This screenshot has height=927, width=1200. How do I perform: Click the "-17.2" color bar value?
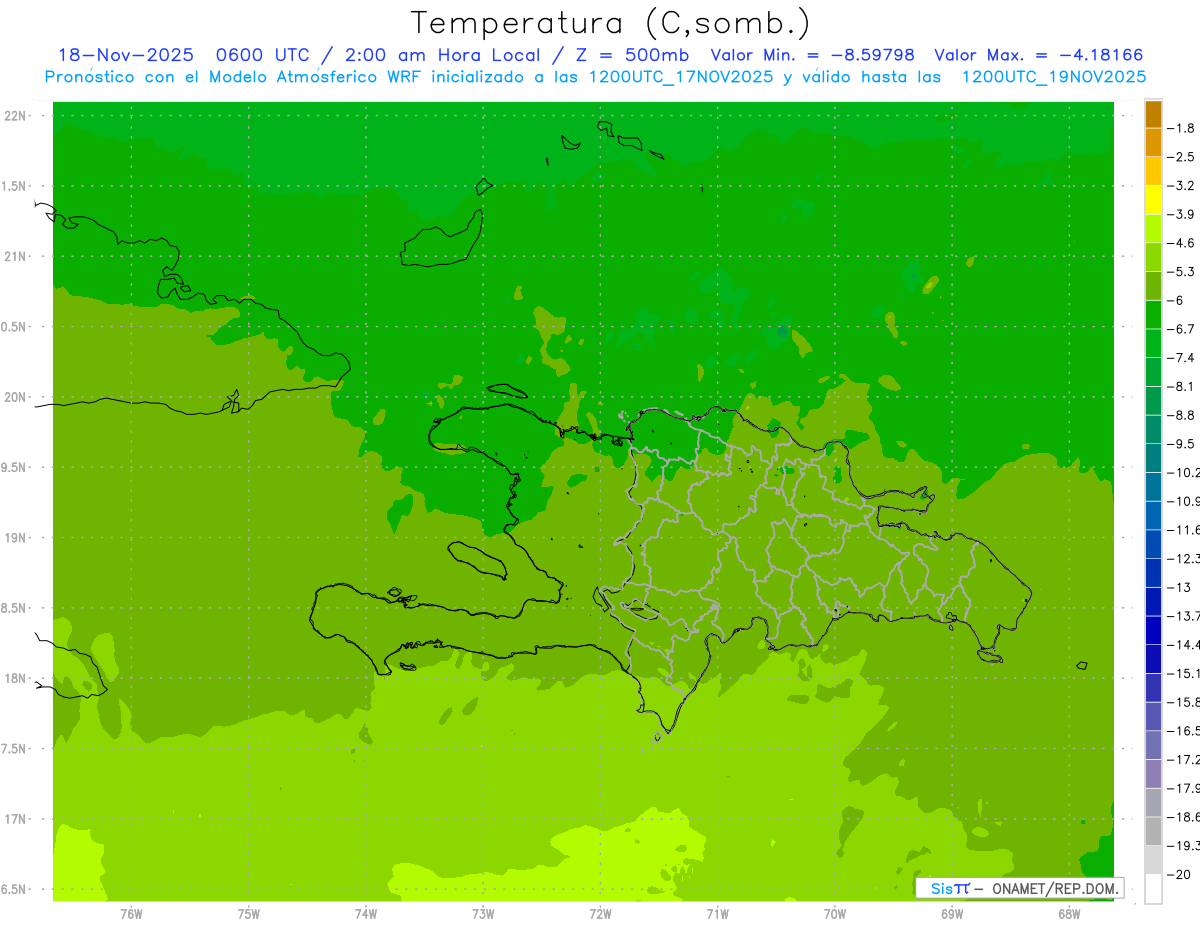[1184, 760]
